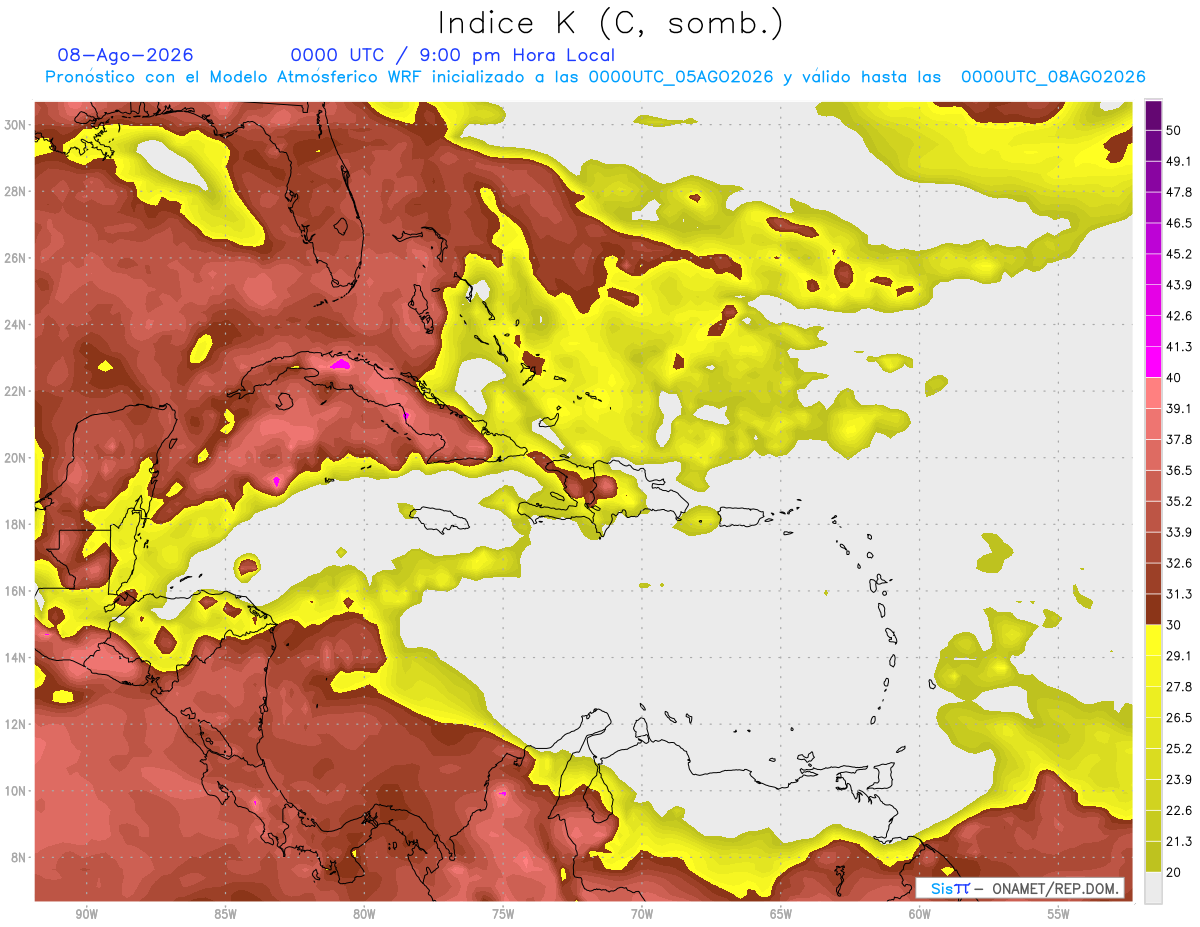
Task: Click the '35.2' colorbar value
Action: [1179, 502]
